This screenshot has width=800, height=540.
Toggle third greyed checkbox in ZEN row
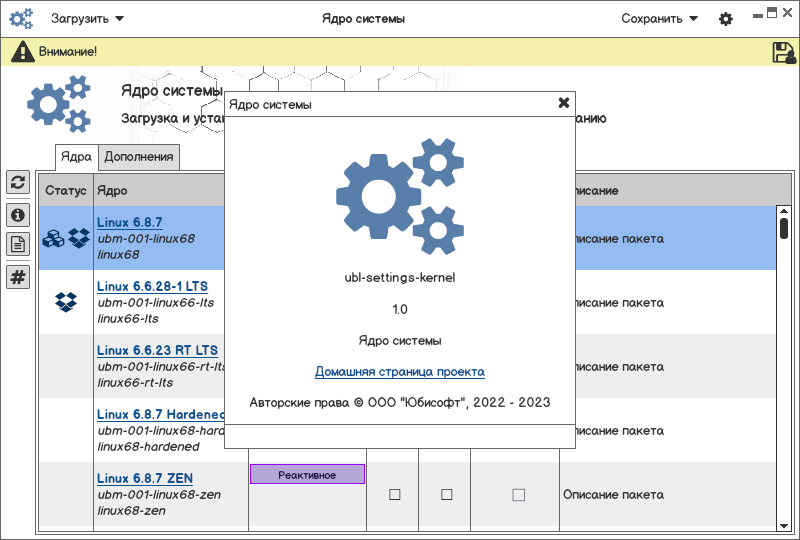pos(518,495)
